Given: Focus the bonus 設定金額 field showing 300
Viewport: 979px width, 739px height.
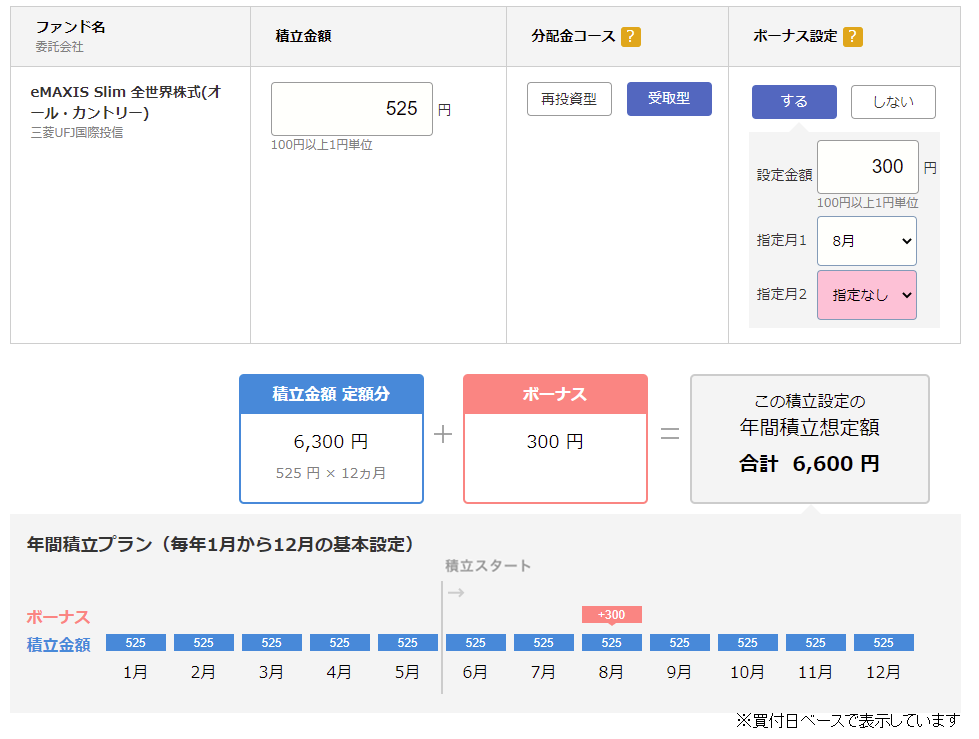Looking at the screenshot, I should tap(867, 167).
